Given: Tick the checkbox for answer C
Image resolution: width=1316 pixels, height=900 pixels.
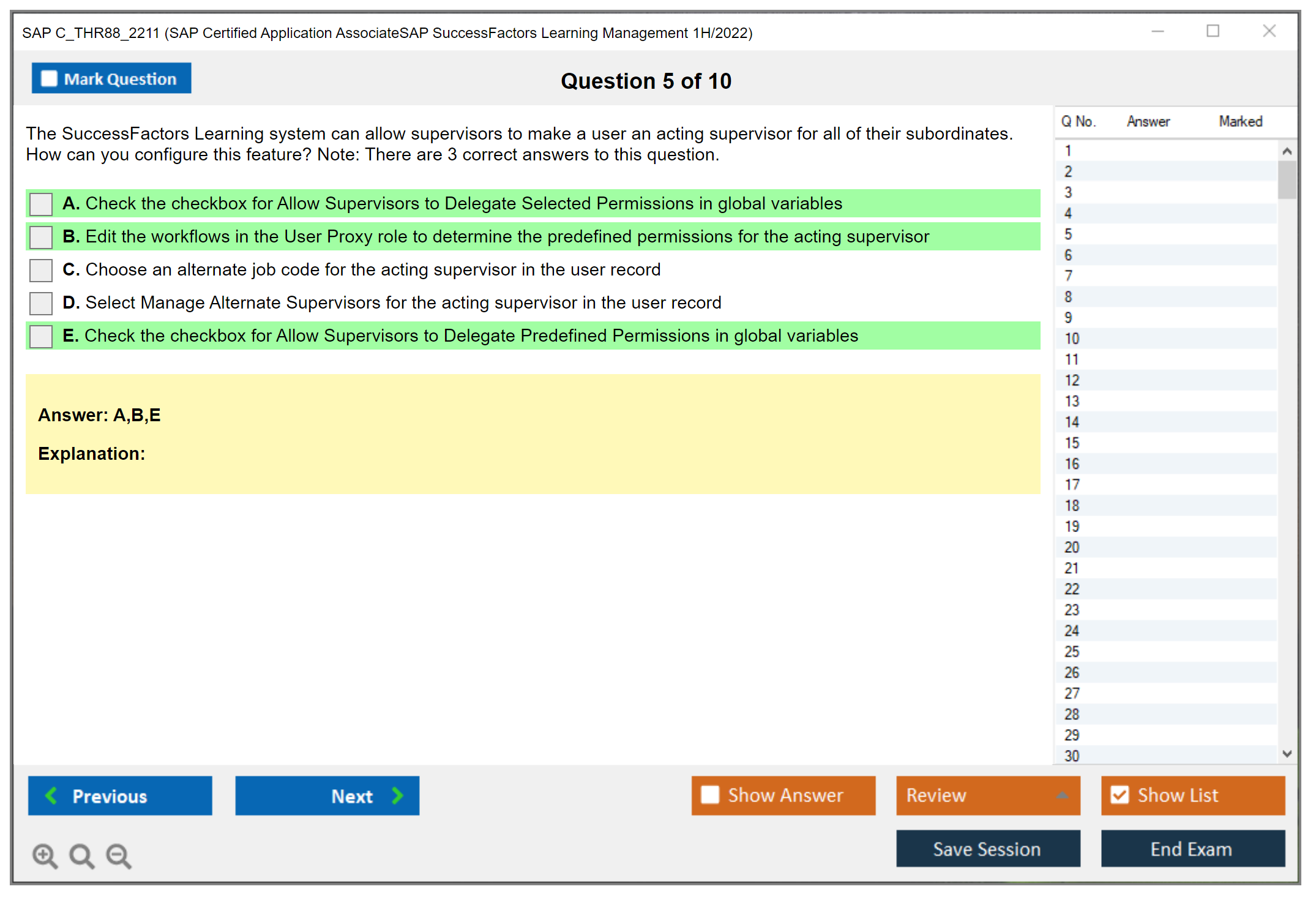Looking at the screenshot, I should pos(41,270).
